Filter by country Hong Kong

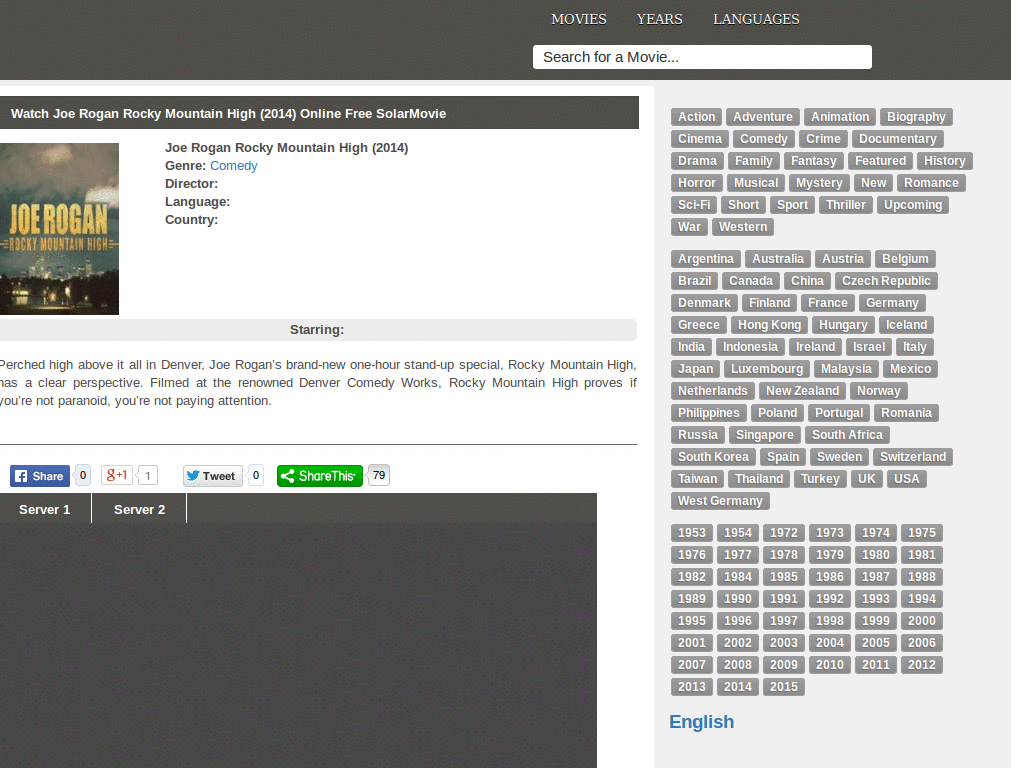click(769, 325)
